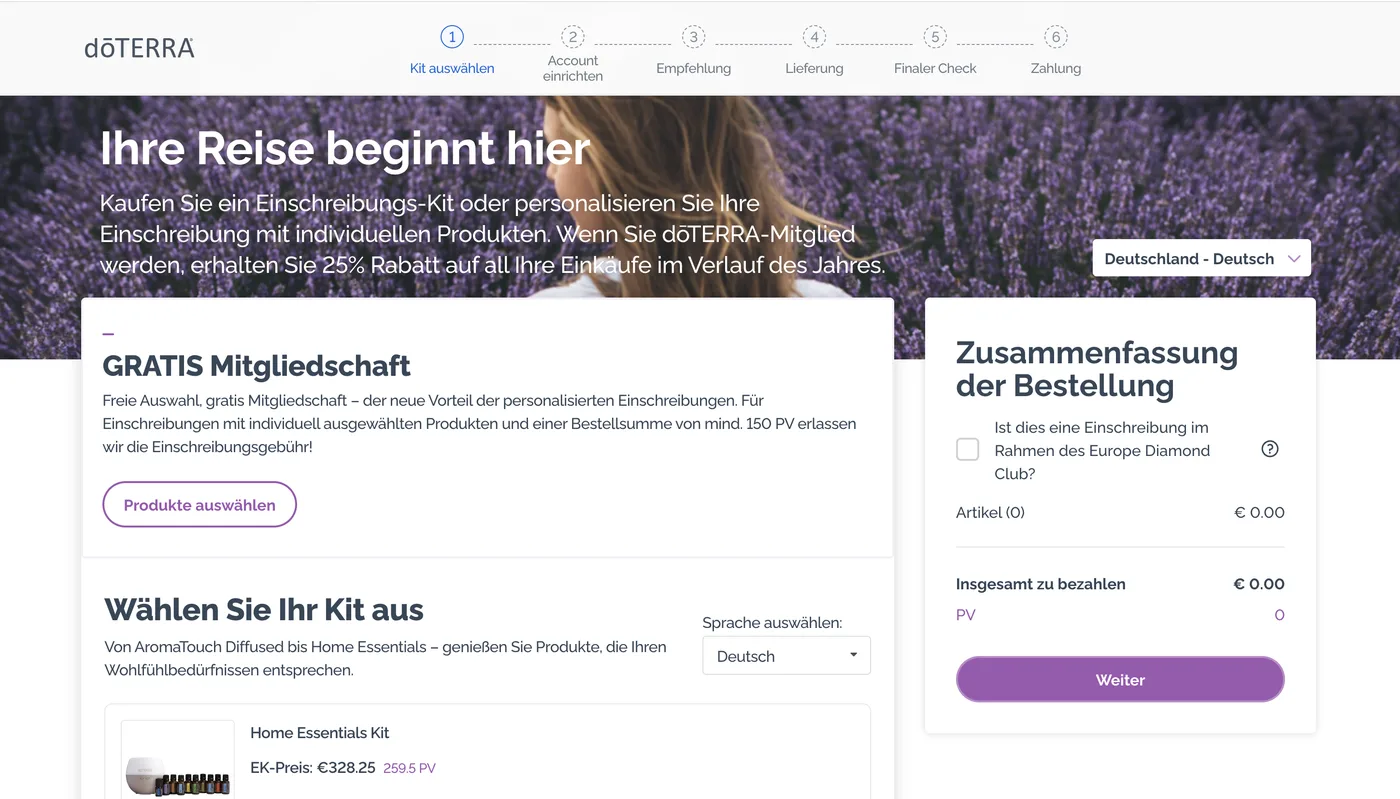
Task: Click the GRATIS Mitgliedschaft heading
Action: coord(257,366)
